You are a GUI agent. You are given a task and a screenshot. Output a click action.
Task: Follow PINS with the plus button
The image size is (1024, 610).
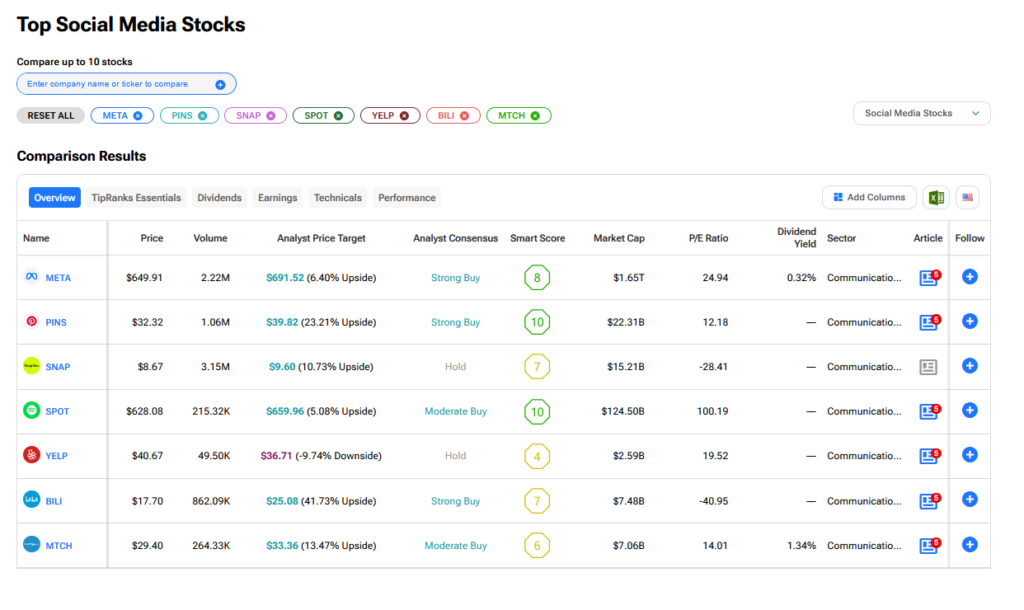point(970,321)
